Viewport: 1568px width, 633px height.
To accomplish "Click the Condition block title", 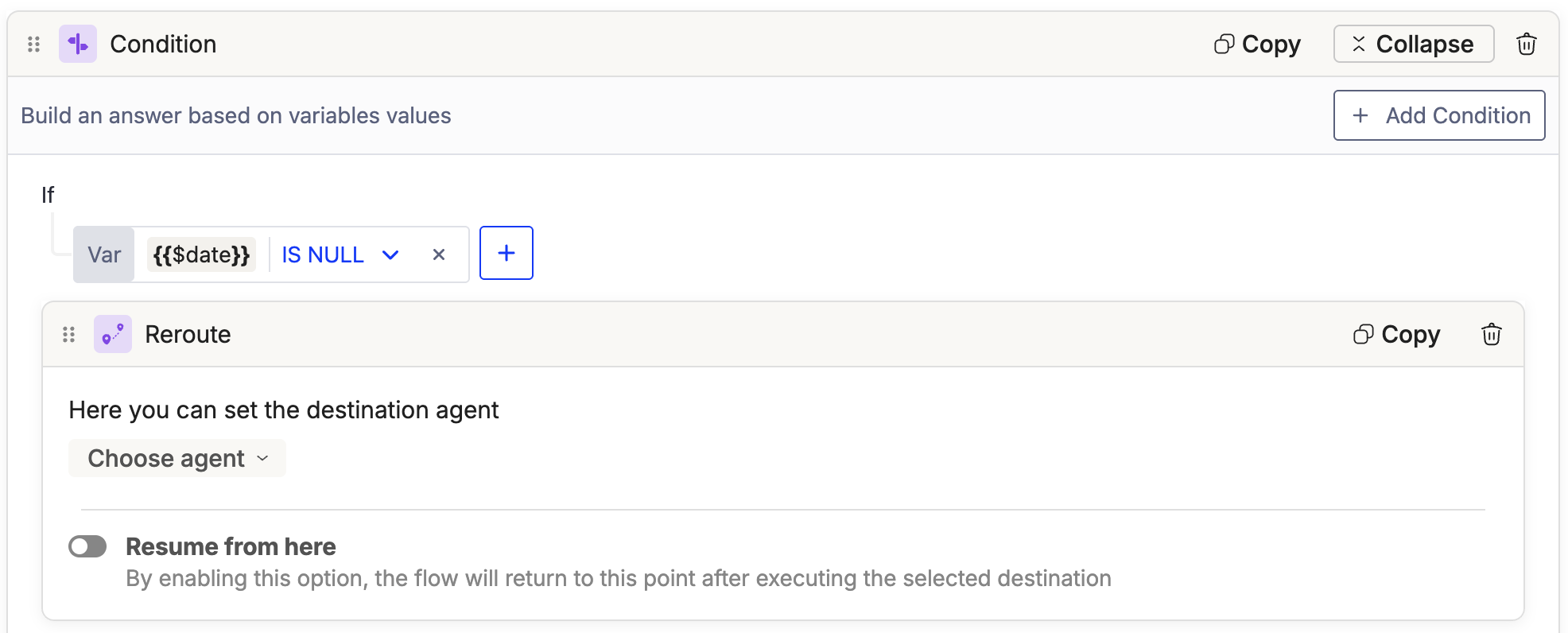I will point(163,45).
